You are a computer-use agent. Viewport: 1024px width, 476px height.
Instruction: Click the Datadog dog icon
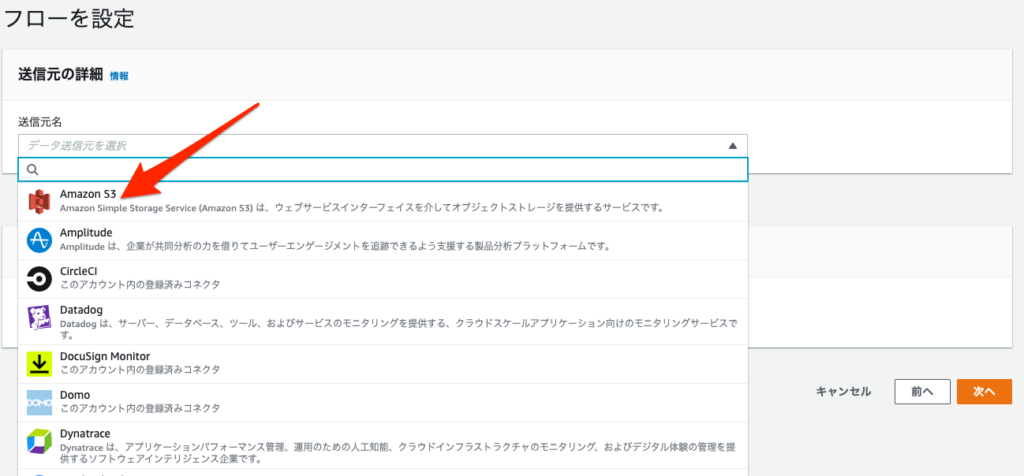pos(39,318)
